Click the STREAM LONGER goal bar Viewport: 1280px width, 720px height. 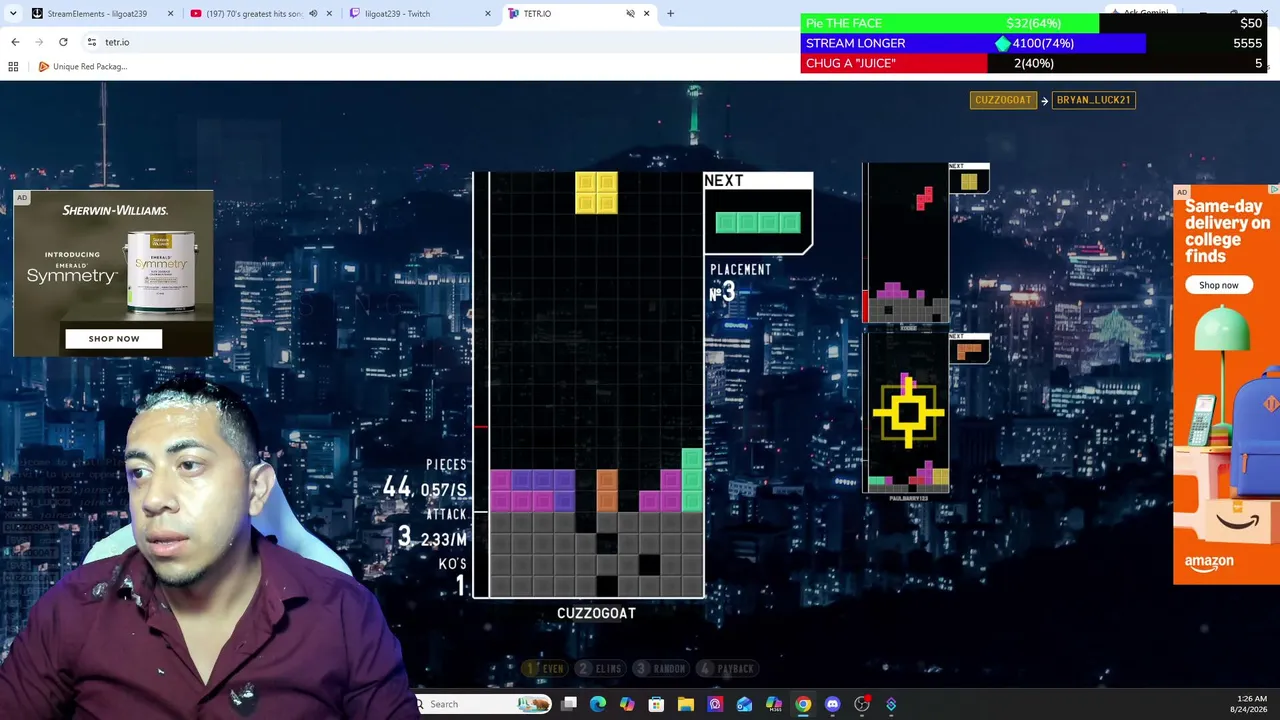(1035, 43)
